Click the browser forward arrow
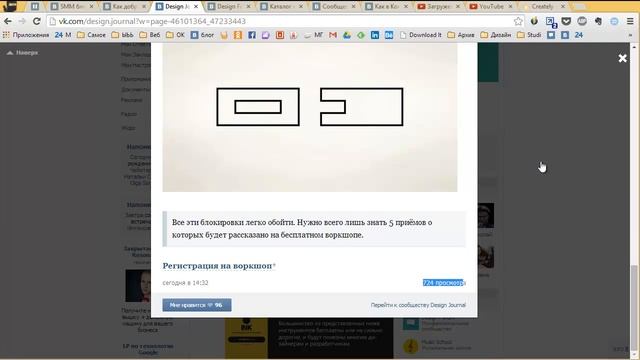 22,21
